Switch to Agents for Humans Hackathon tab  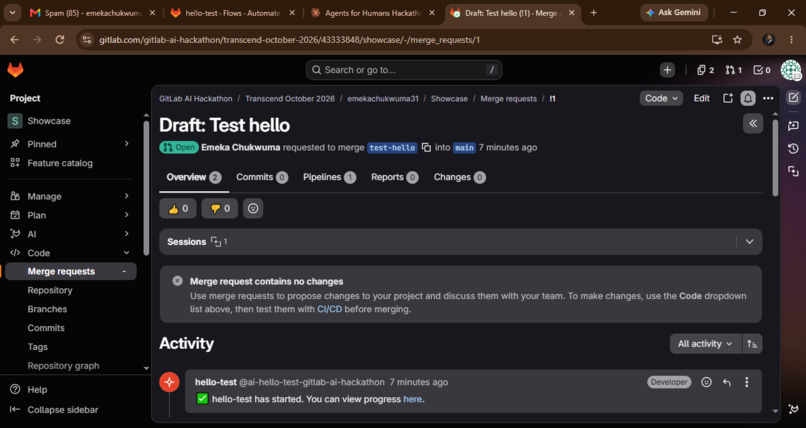click(373, 13)
